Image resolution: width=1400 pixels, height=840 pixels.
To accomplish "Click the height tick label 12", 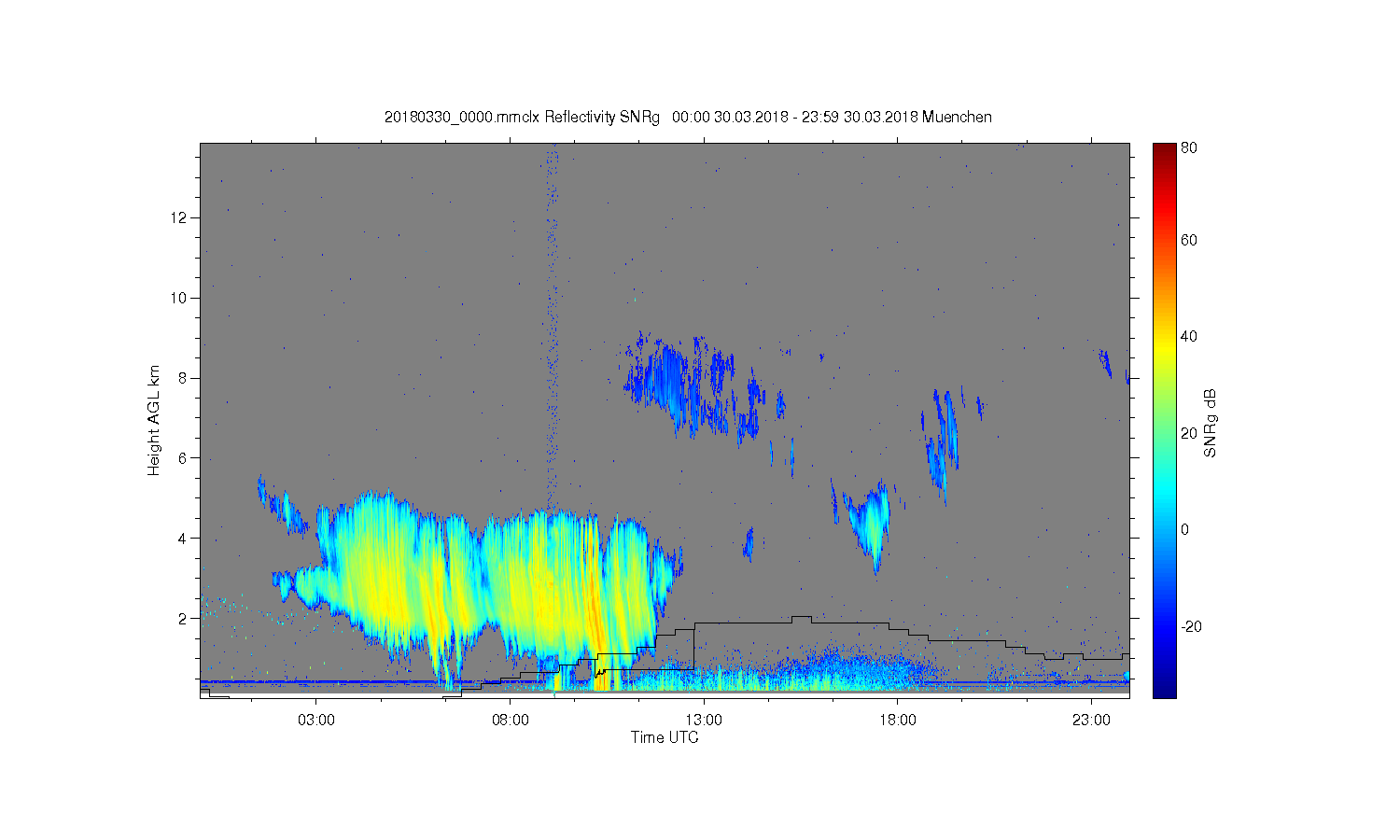I will 180,217.
